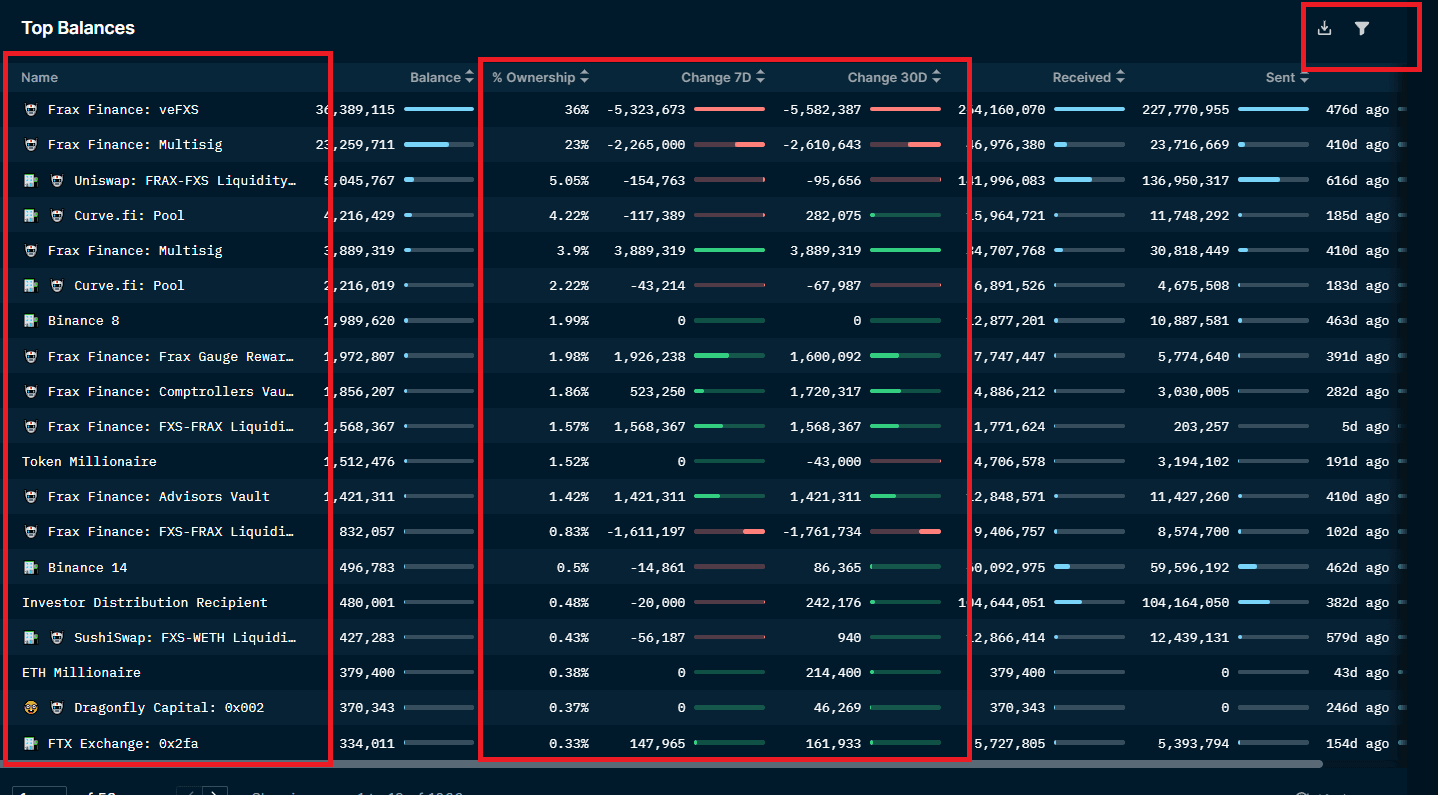Click the contract icon next to Uniswap FRAX-FXS Liquidity
1439x795 pixels.
click(x=30, y=180)
